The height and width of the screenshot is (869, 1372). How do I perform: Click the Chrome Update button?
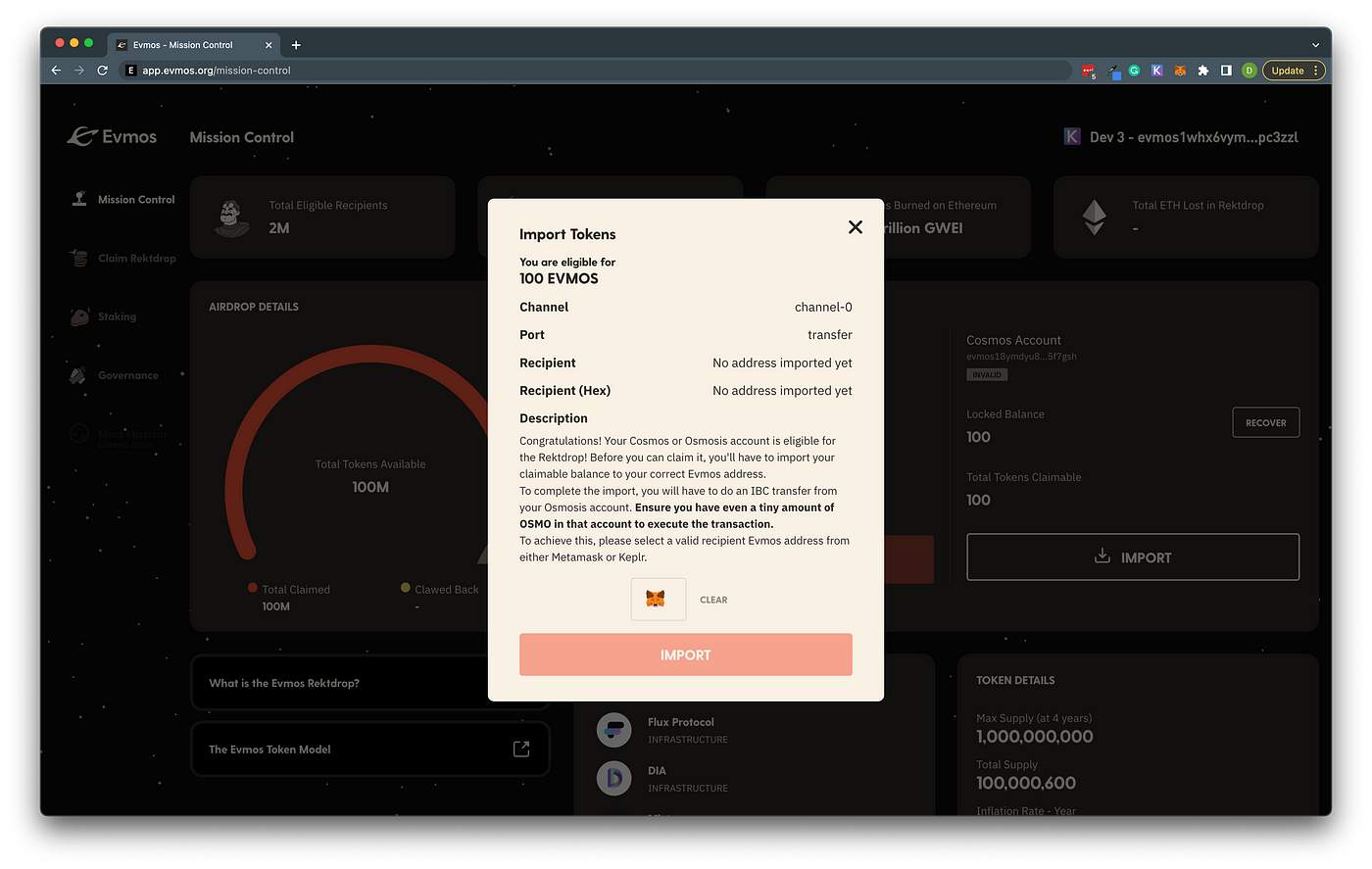tap(1294, 71)
